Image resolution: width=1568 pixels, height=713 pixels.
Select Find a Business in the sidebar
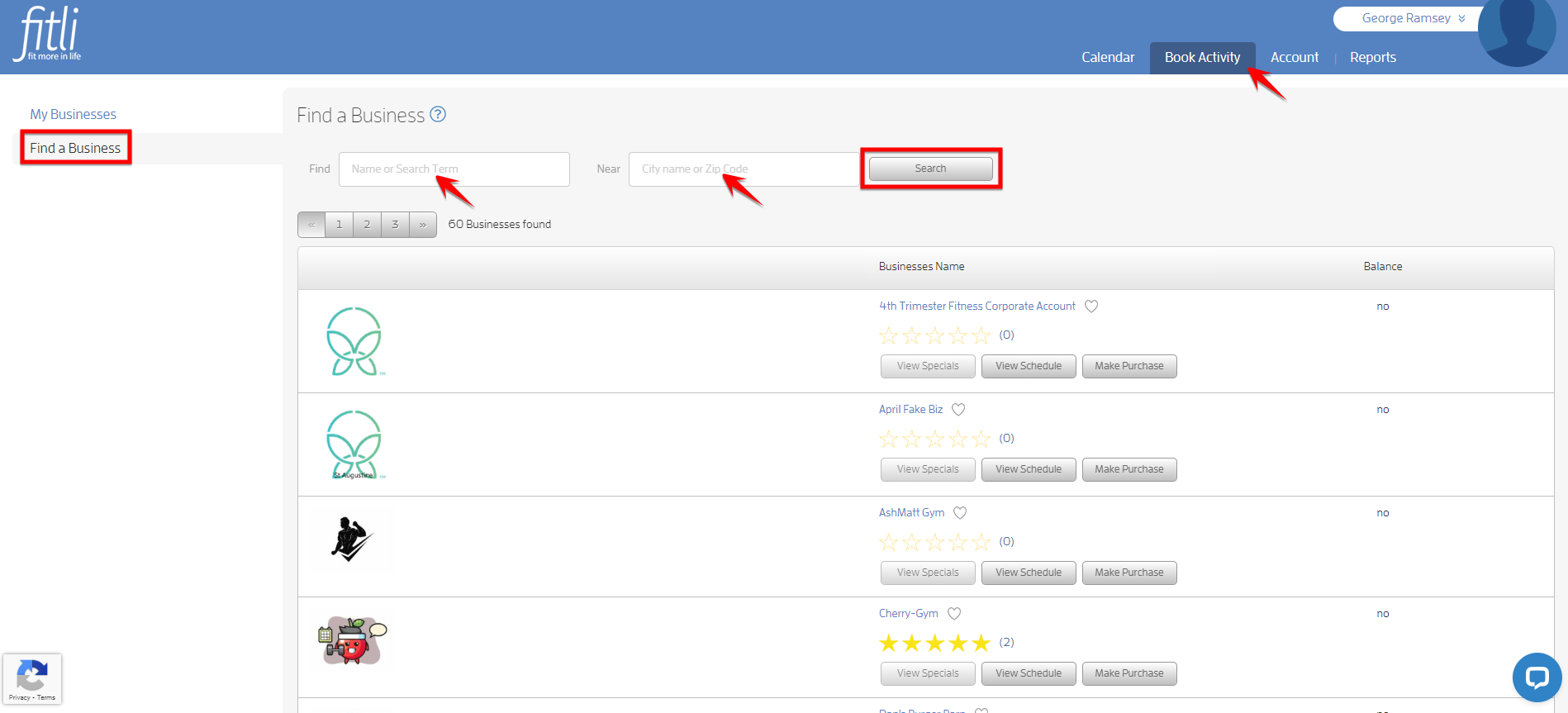[x=75, y=148]
